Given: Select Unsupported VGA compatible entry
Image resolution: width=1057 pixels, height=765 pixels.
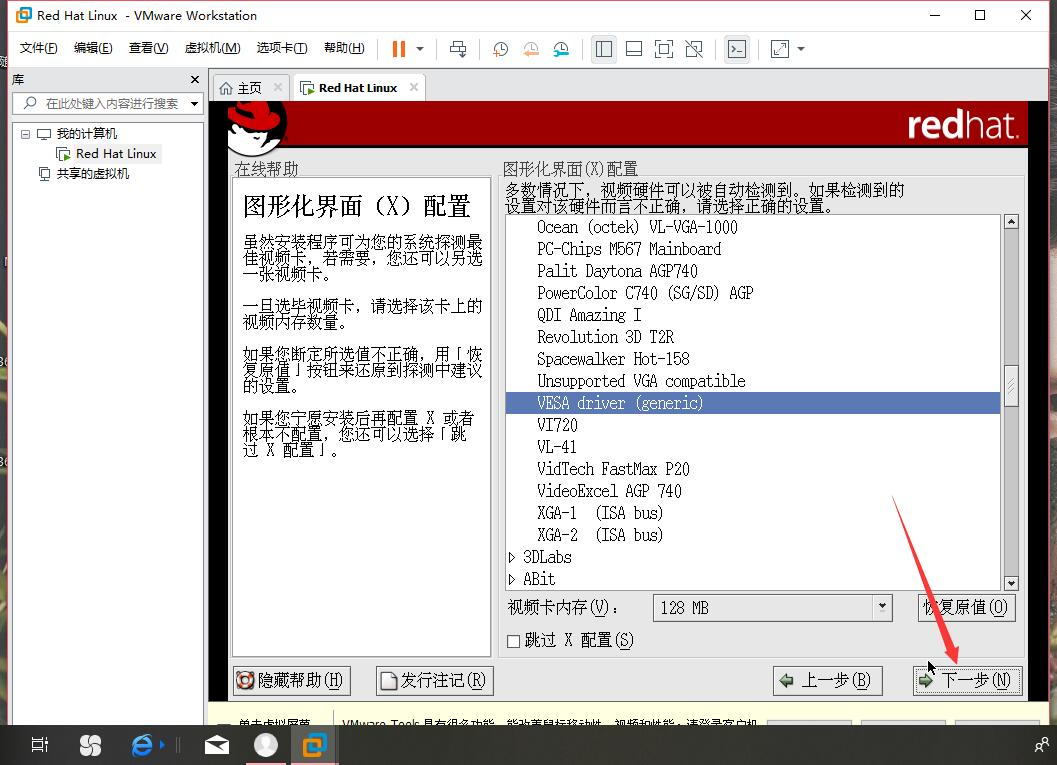Looking at the screenshot, I should pyautogui.click(x=752, y=381).
